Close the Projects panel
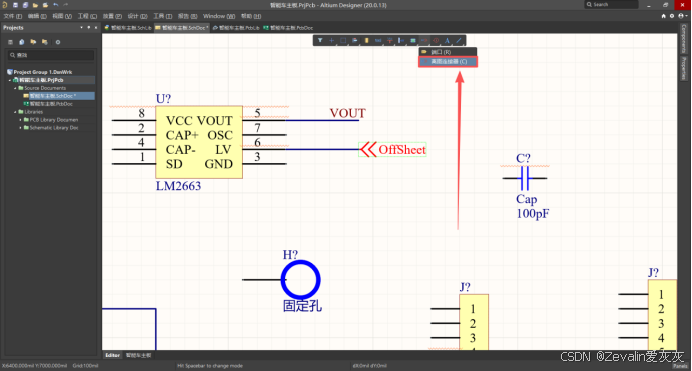The image size is (692, 371). tap(96, 27)
